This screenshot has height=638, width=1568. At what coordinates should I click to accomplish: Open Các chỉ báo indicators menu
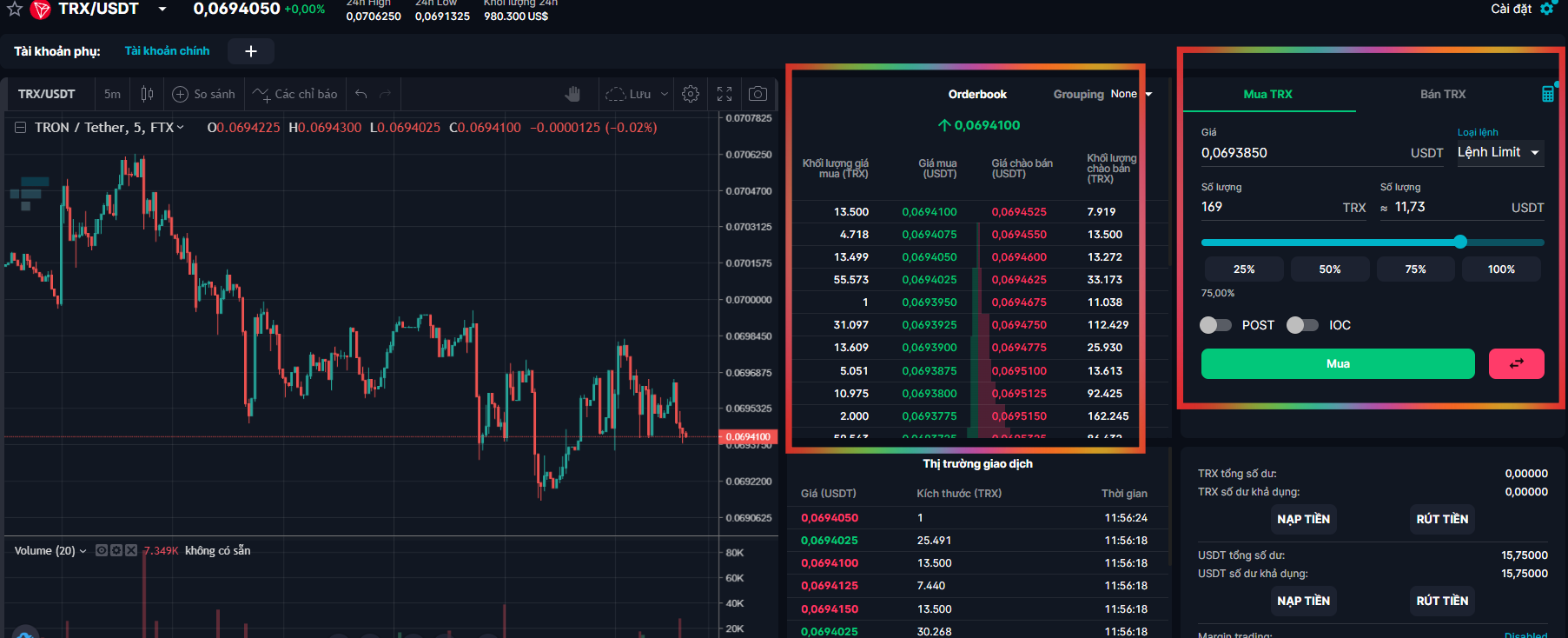point(295,94)
